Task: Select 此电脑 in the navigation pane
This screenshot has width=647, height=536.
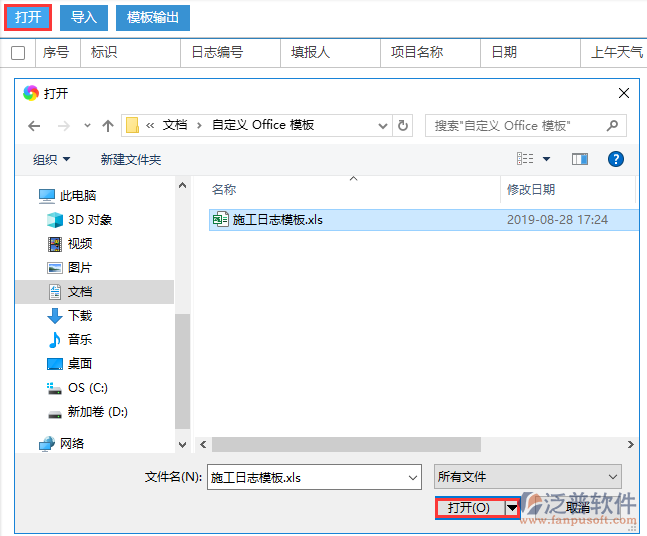Action: (67, 196)
